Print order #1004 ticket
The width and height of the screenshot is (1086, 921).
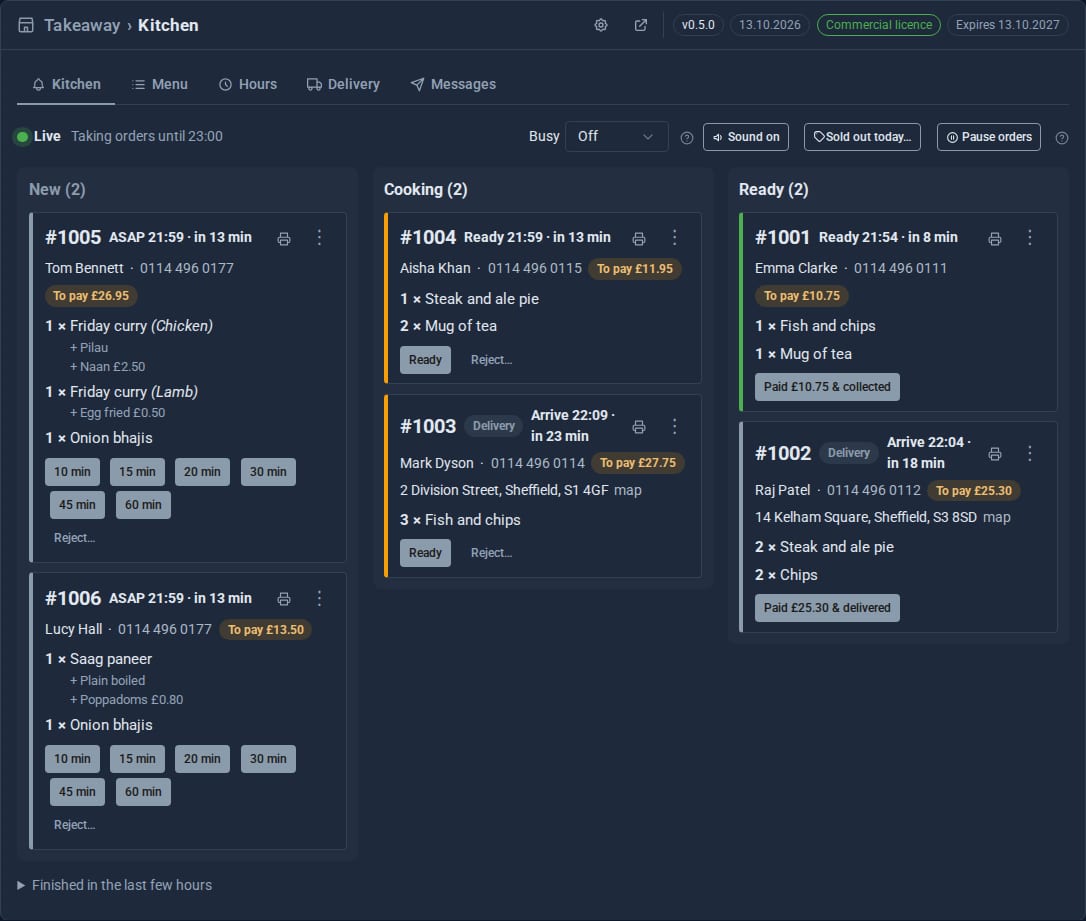coord(639,239)
